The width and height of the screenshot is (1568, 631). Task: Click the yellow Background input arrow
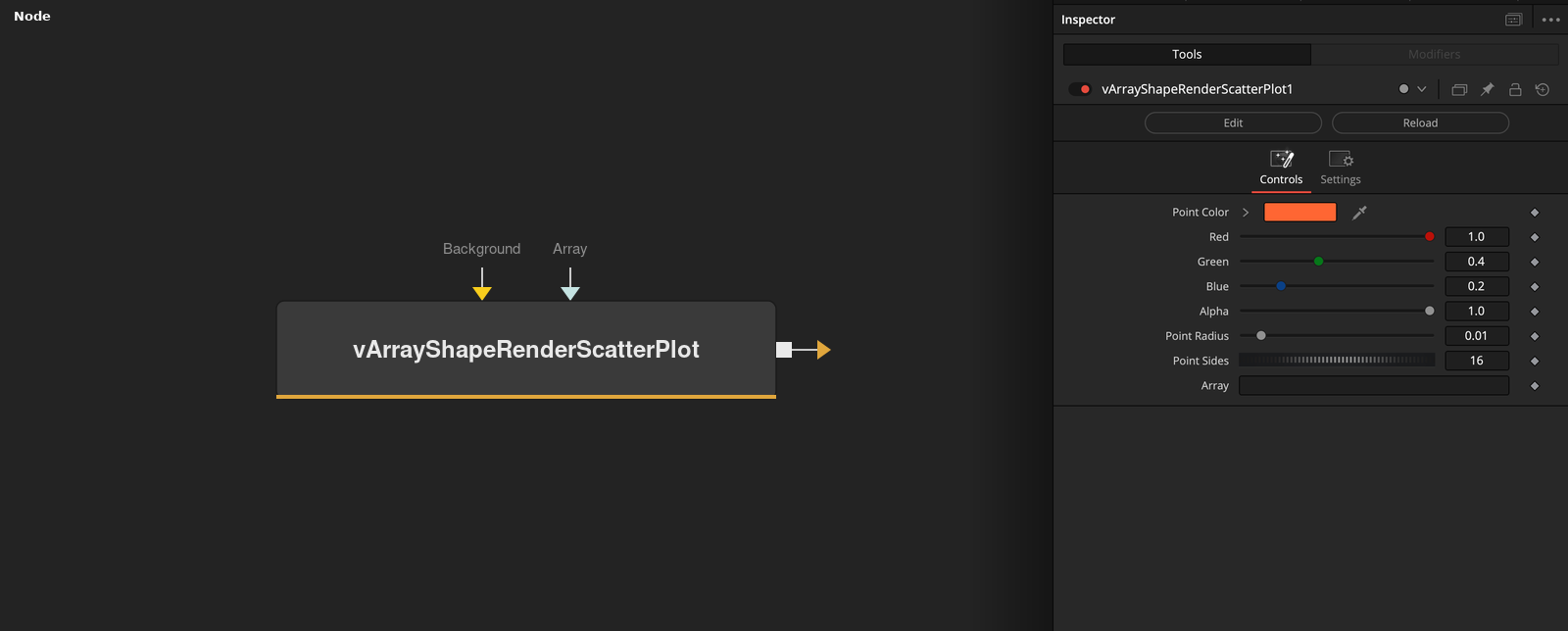tap(482, 293)
